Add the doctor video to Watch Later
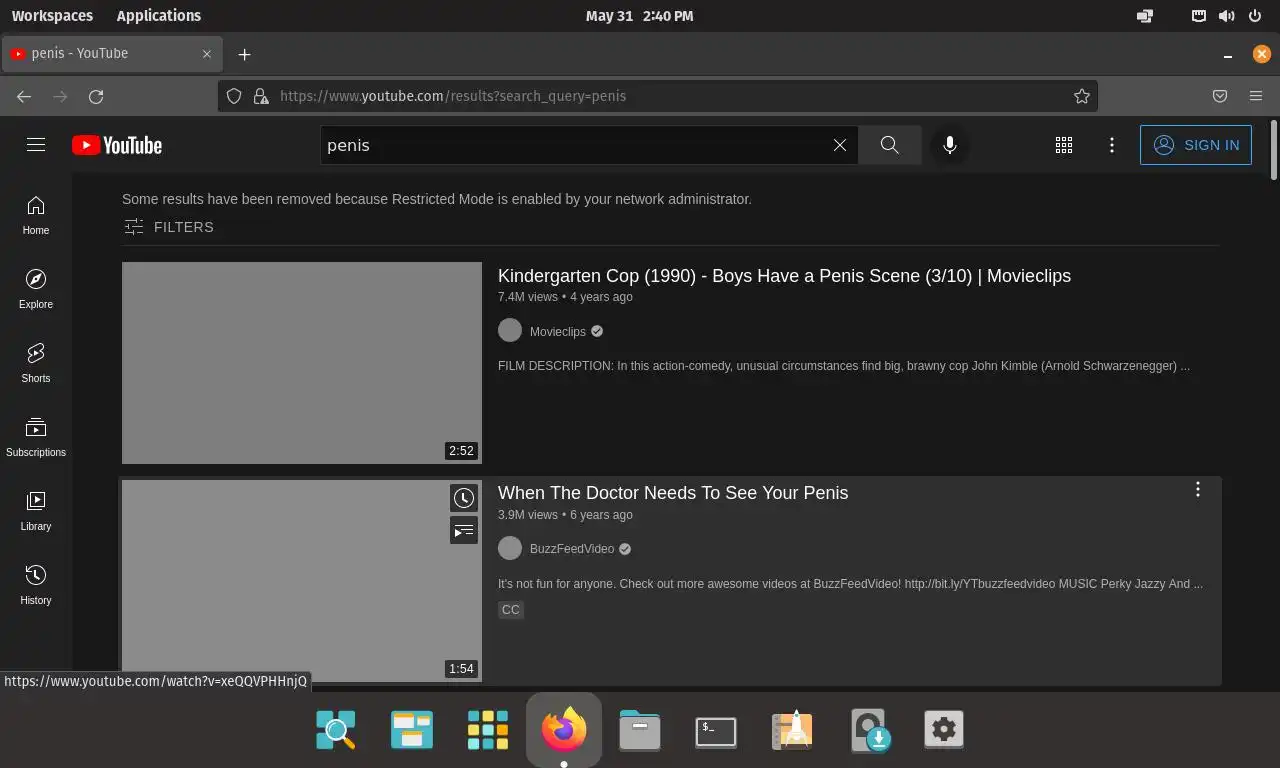The image size is (1280, 768). pos(464,498)
